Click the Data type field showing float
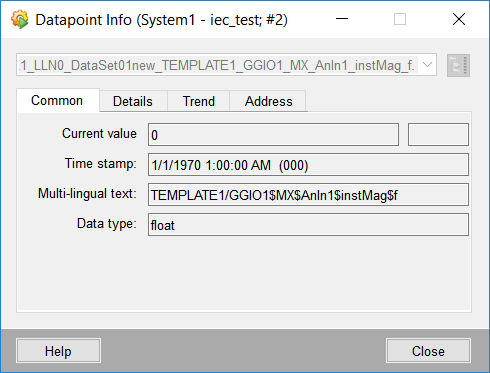This screenshot has height=373, width=490. pos(308,224)
